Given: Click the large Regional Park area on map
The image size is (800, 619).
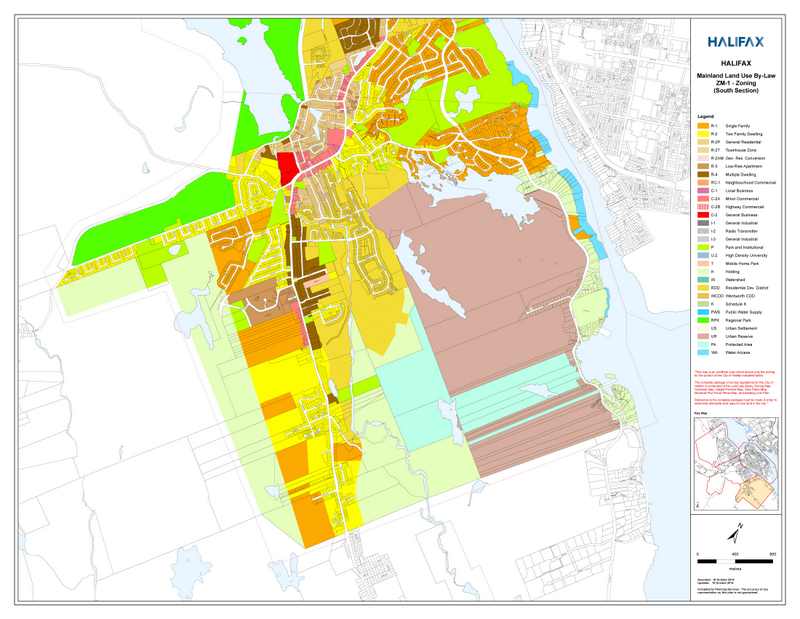Looking at the screenshot, I should 153,219.
